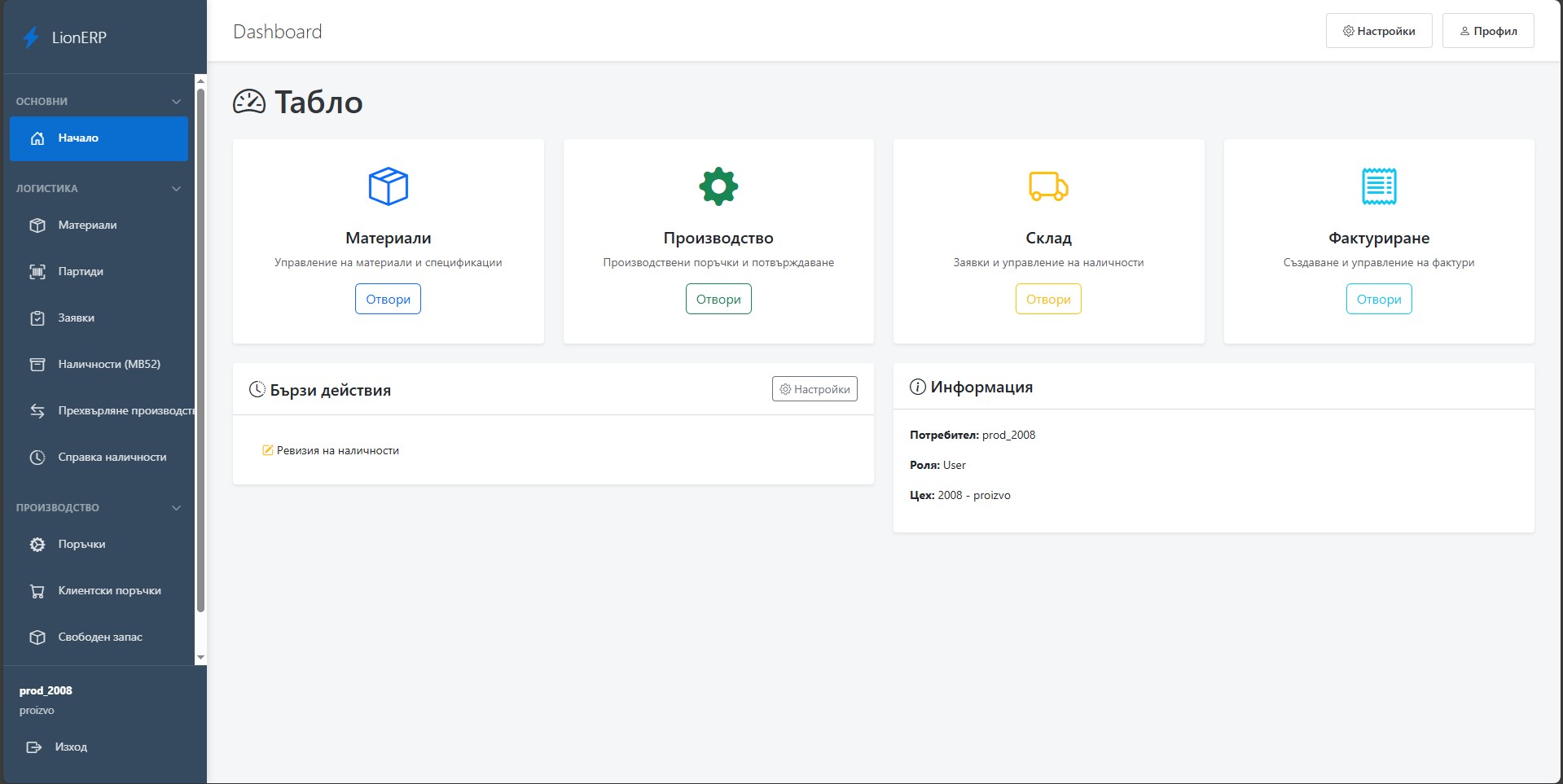Collapse the ЛОГИСТИКА section chevron
This screenshot has width=1563, height=784.
pos(176,189)
